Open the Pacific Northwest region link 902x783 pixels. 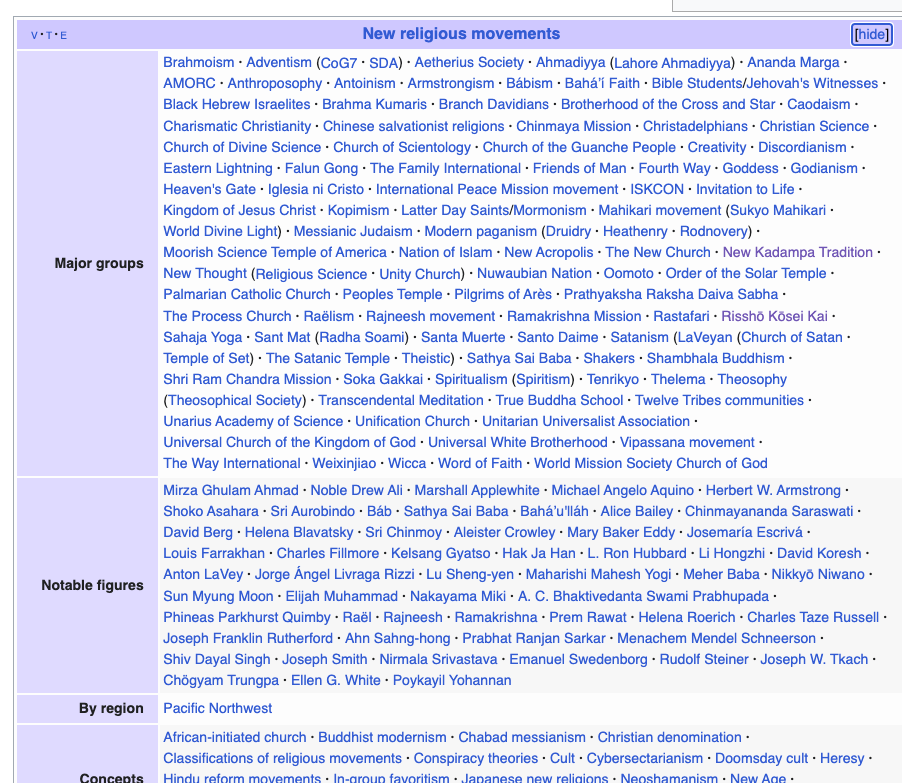217,708
